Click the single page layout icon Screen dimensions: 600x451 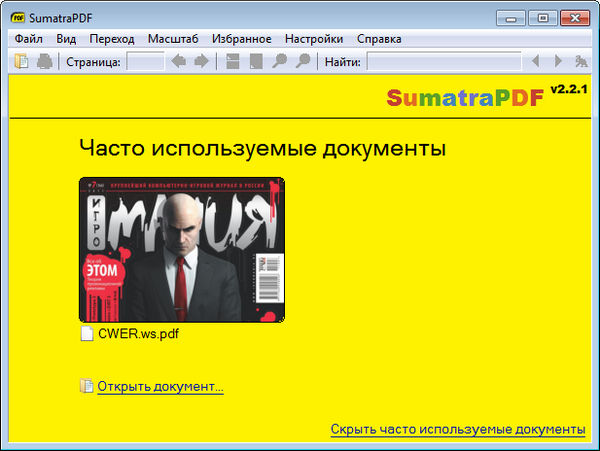coord(256,62)
